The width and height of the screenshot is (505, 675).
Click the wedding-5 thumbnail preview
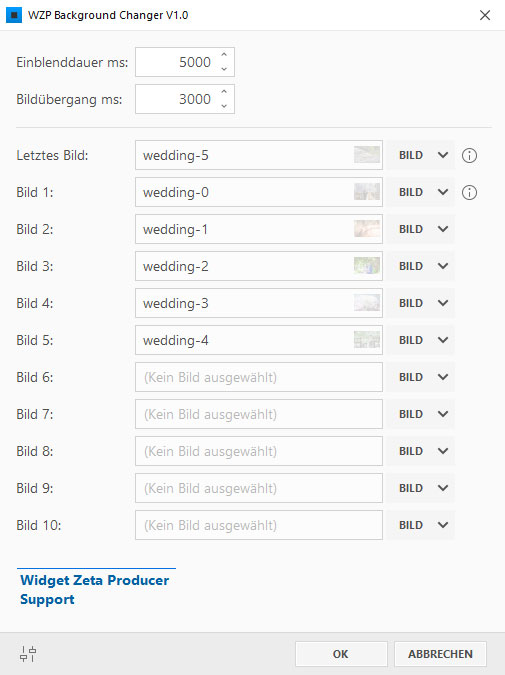pyautogui.click(x=367, y=155)
